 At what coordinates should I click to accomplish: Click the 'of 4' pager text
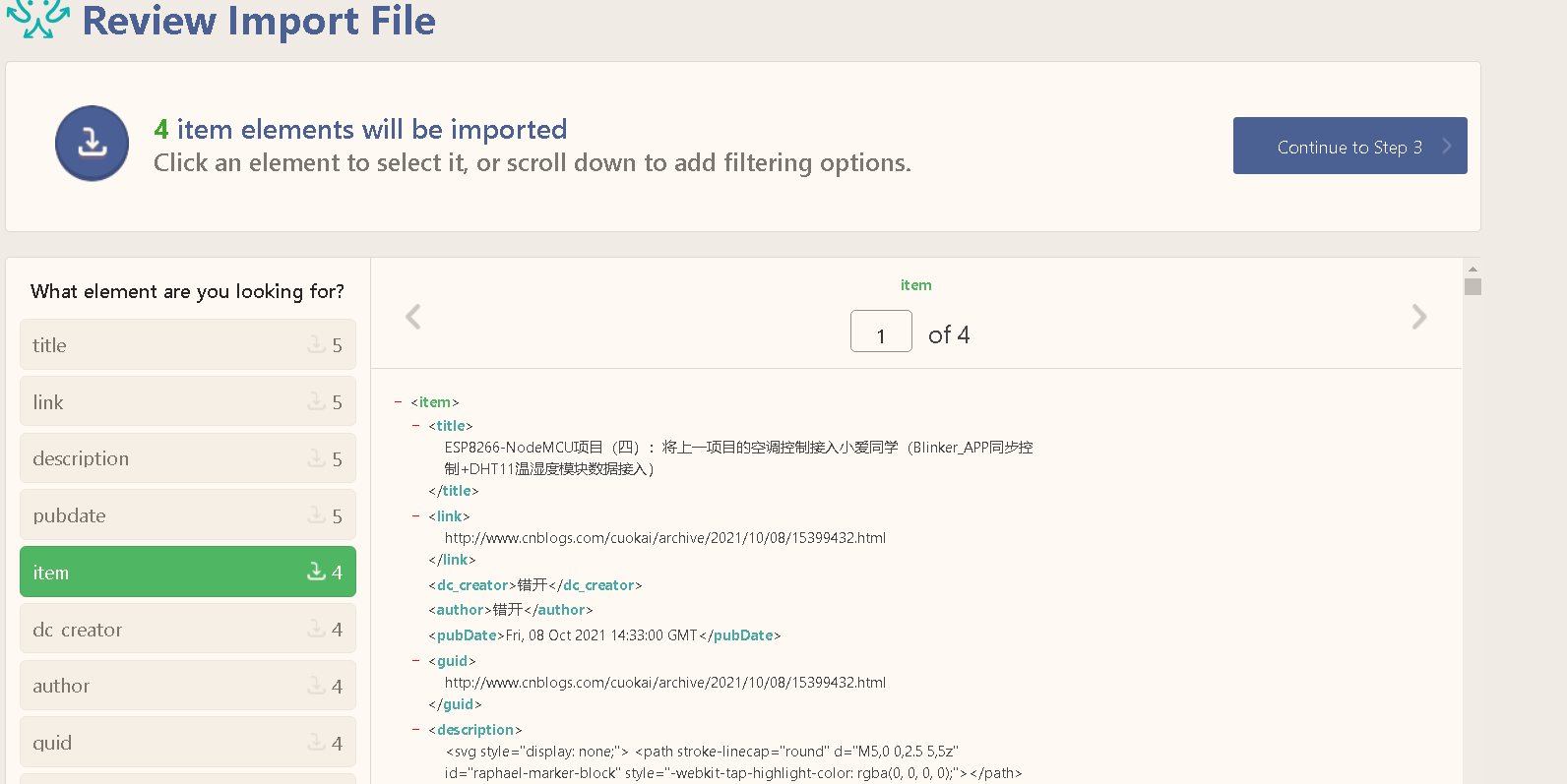point(949,335)
